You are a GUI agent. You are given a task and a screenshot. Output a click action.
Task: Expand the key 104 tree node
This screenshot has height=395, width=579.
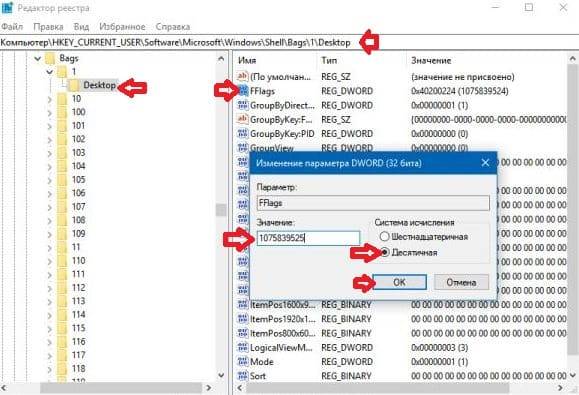(x=49, y=166)
